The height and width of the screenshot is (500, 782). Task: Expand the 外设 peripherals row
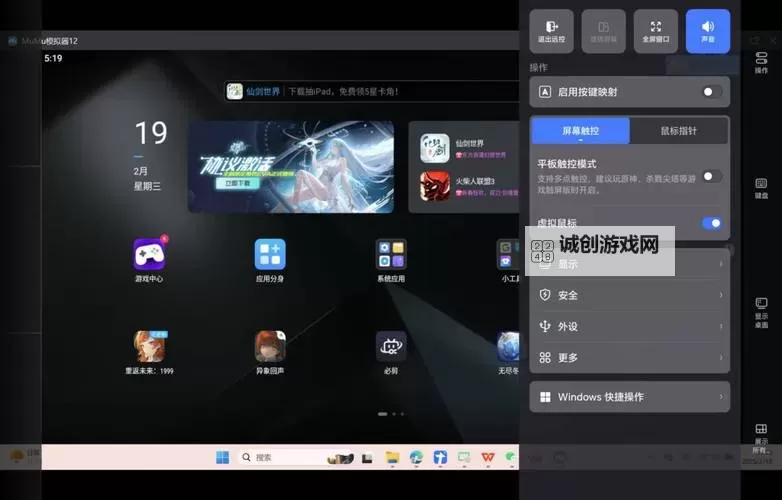coord(629,327)
